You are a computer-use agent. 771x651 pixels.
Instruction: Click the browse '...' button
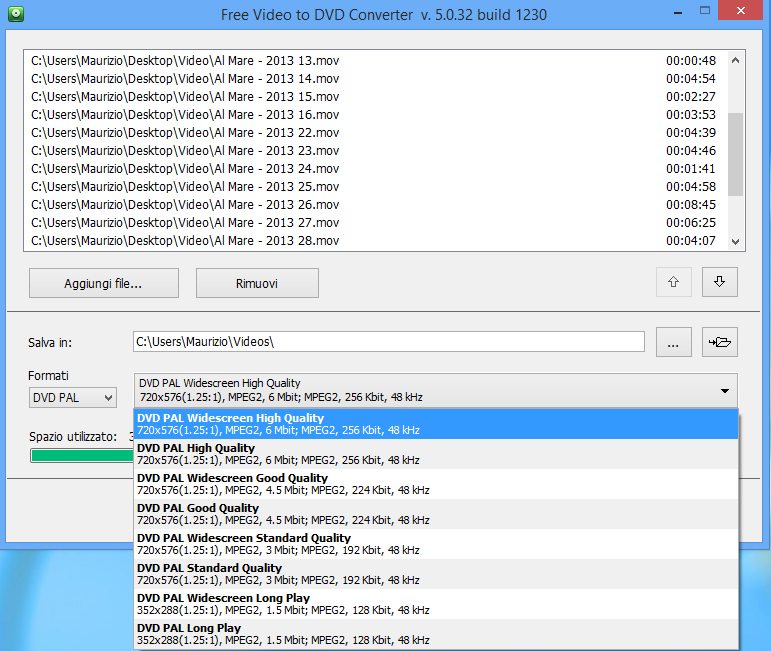[x=673, y=342]
